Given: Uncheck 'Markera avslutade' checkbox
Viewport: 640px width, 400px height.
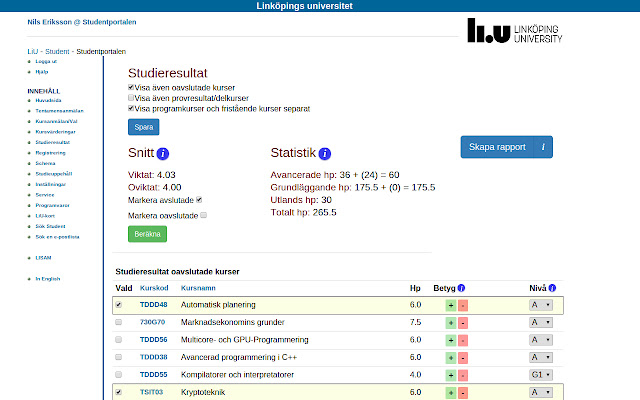Looking at the screenshot, I should tap(199, 200).
